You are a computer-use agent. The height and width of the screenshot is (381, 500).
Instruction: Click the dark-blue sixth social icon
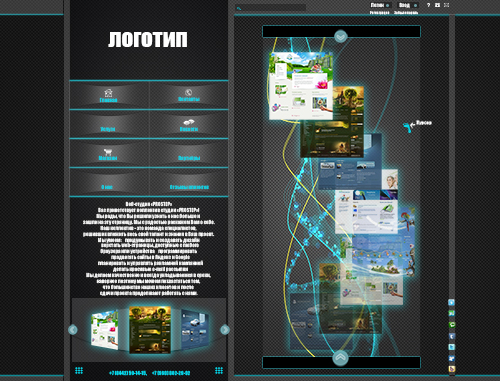click(452, 358)
